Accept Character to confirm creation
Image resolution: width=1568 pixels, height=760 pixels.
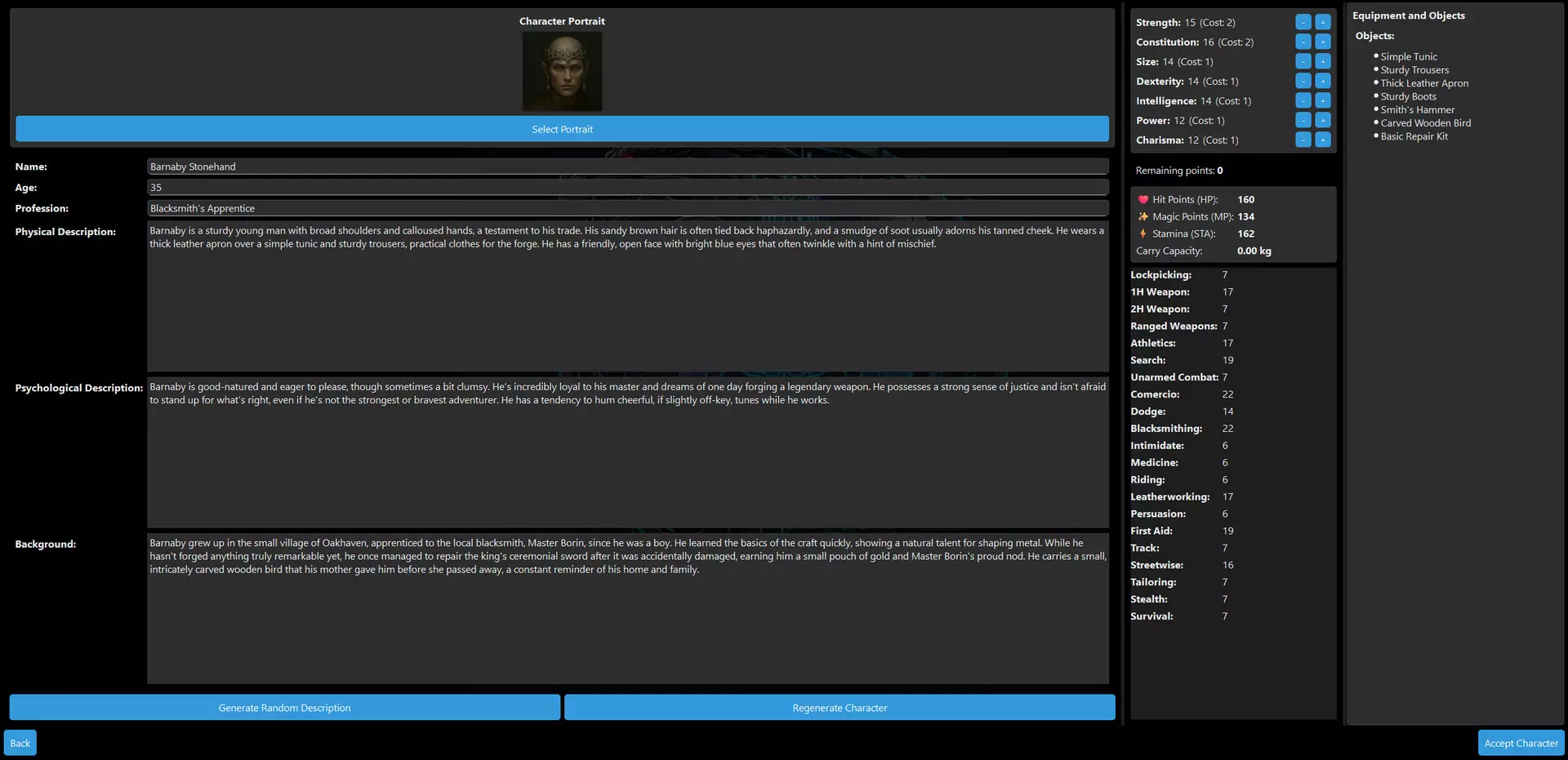tap(1521, 743)
